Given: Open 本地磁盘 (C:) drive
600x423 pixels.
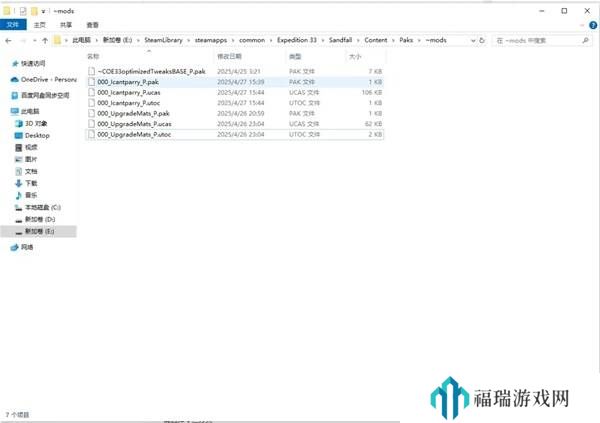Looking at the screenshot, I should pyautogui.click(x=42, y=207).
